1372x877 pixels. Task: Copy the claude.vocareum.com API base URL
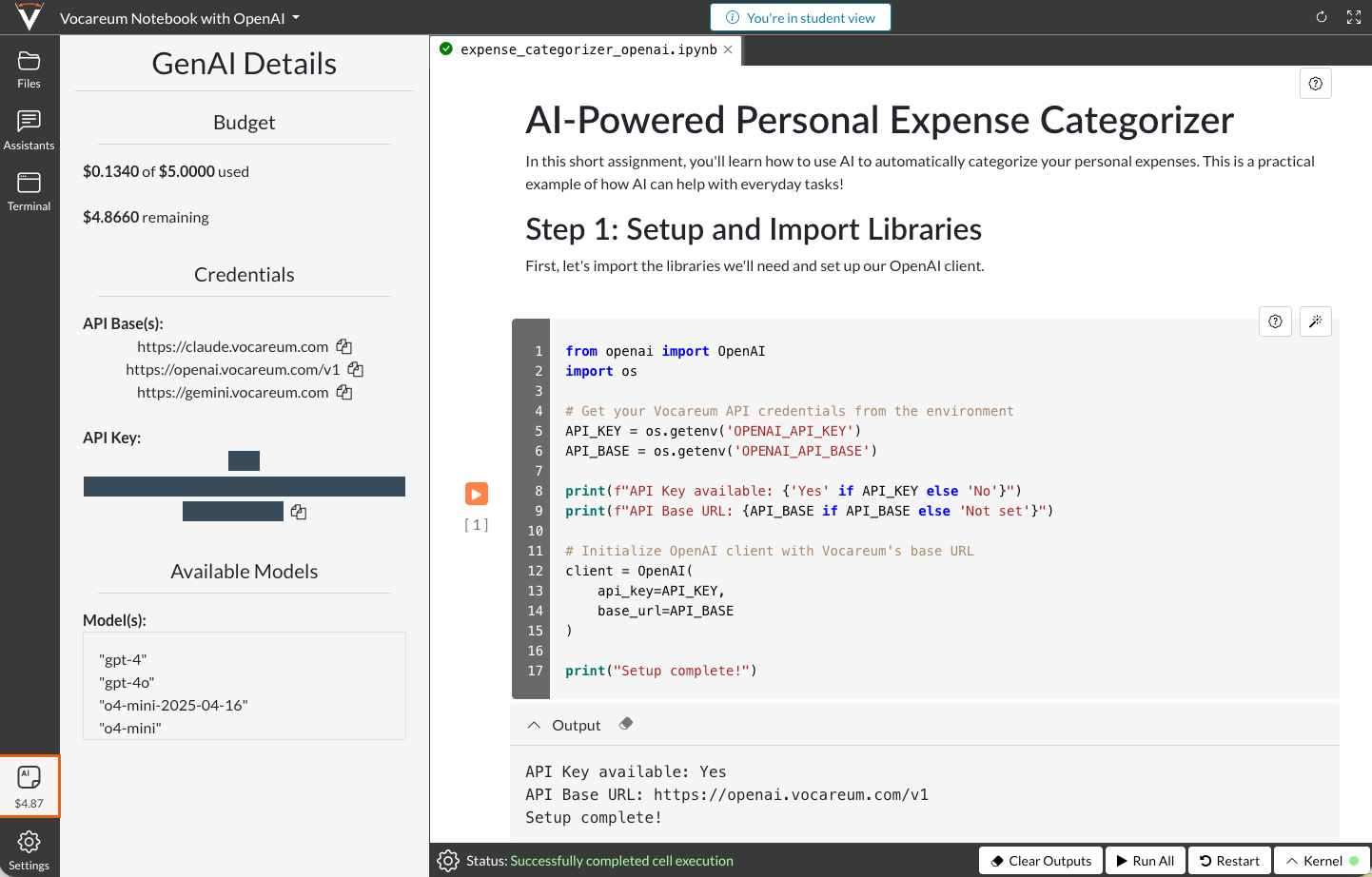[x=344, y=347]
